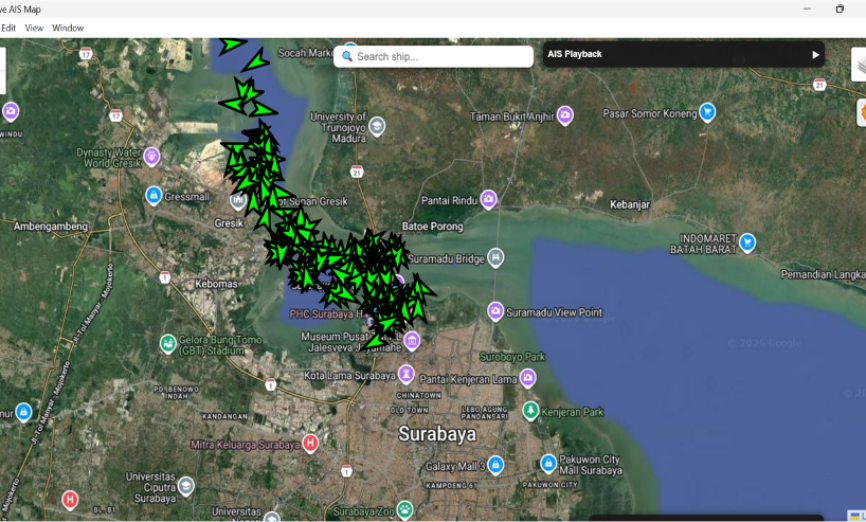866x522 pixels.
Task: Select Suramadu View Point marker
Action: [x=495, y=312]
